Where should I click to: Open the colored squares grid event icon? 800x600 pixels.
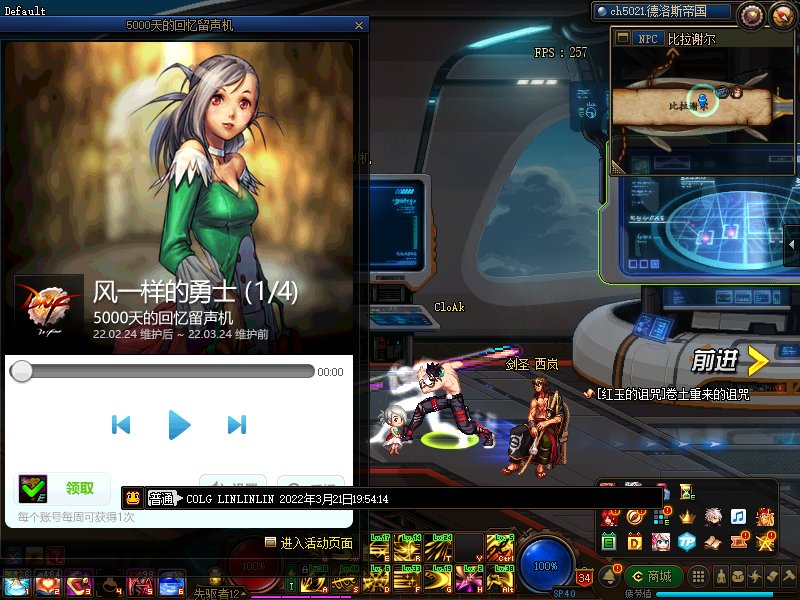point(661,517)
